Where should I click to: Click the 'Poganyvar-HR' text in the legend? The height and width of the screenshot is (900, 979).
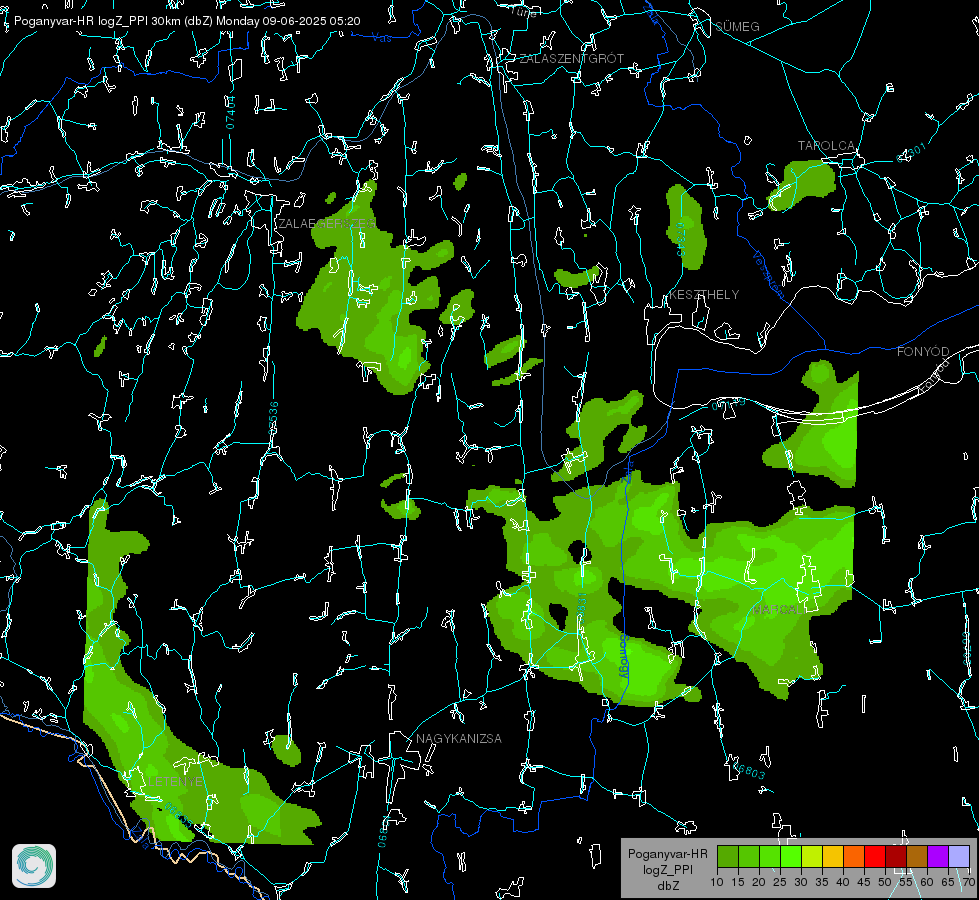(x=667, y=853)
